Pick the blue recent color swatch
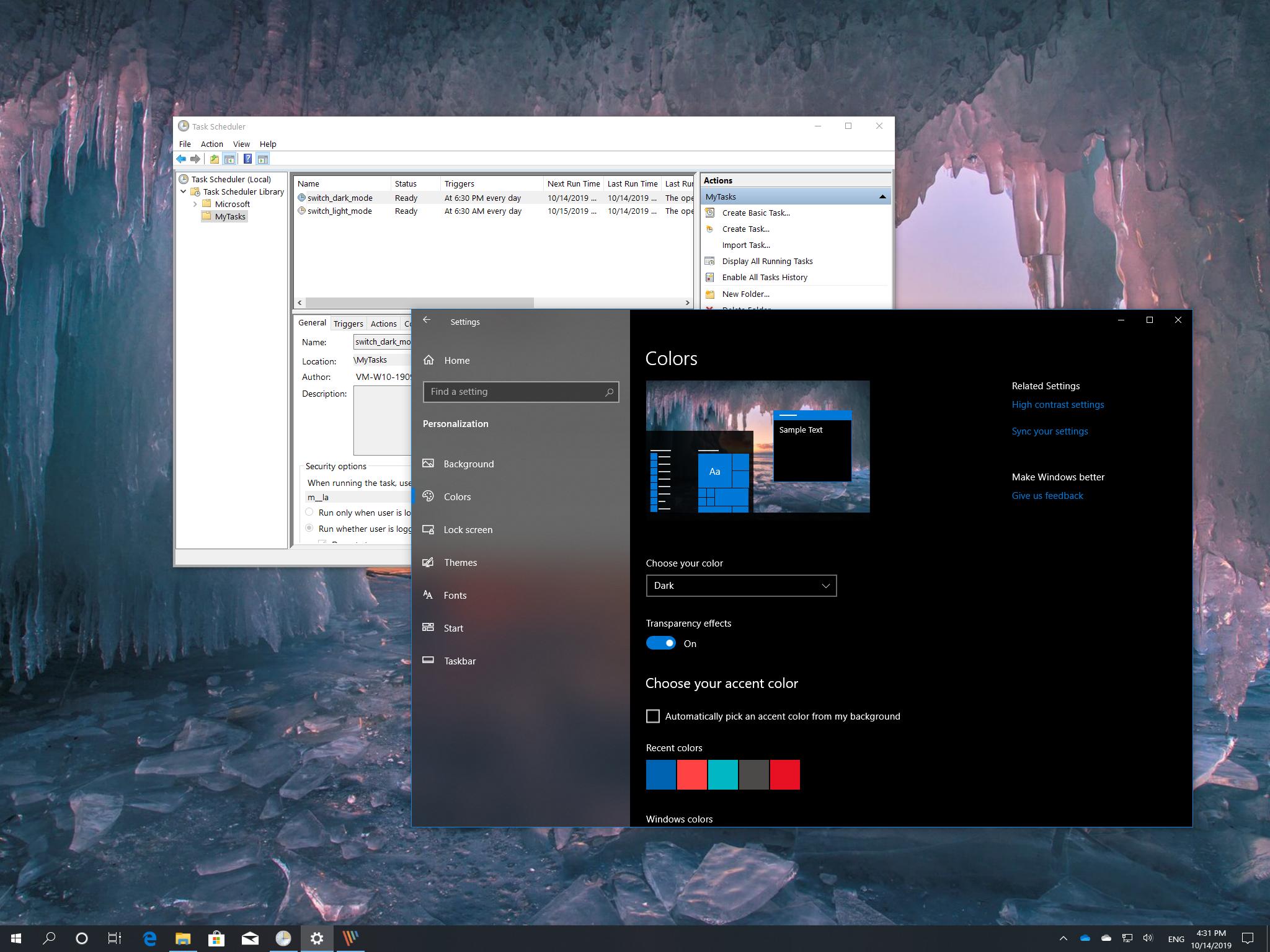The width and height of the screenshot is (1270, 952). (x=661, y=775)
